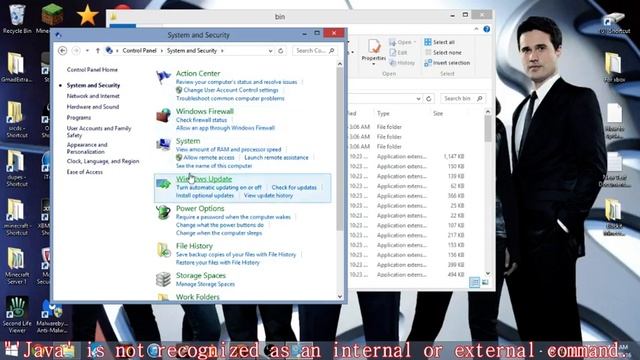Select Hardware and Sound category
The image size is (640, 360).
point(93,107)
